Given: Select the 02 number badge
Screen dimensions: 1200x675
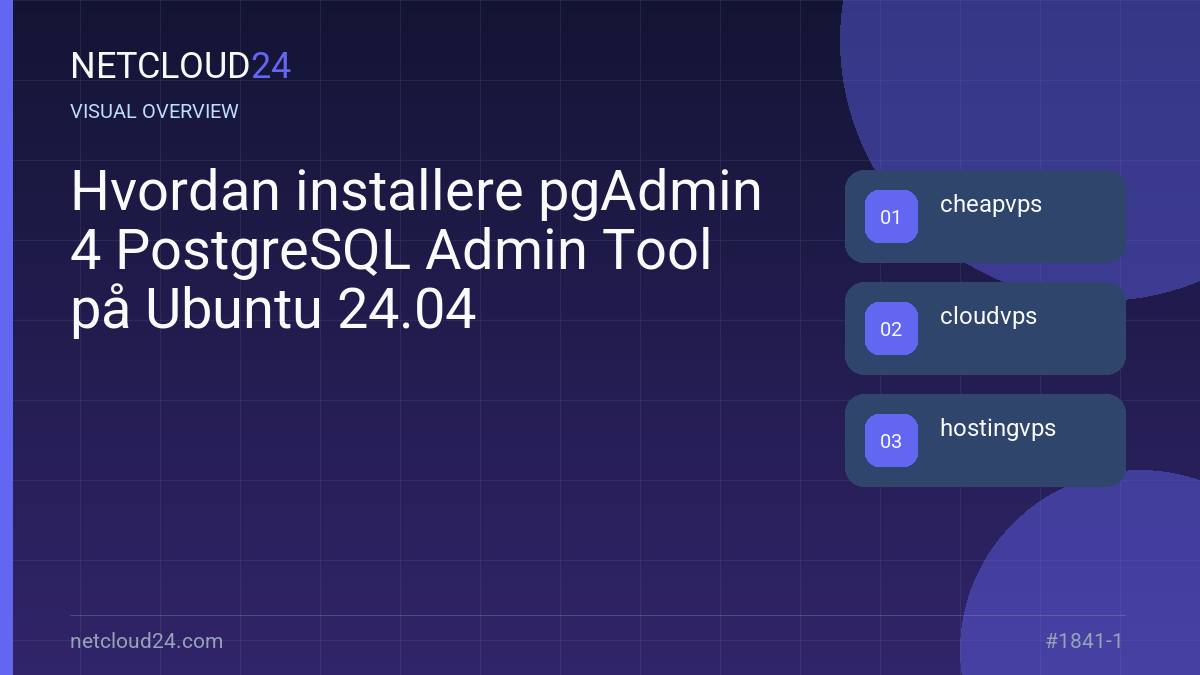Looking at the screenshot, I should pyautogui.click(x=891, y=329).
